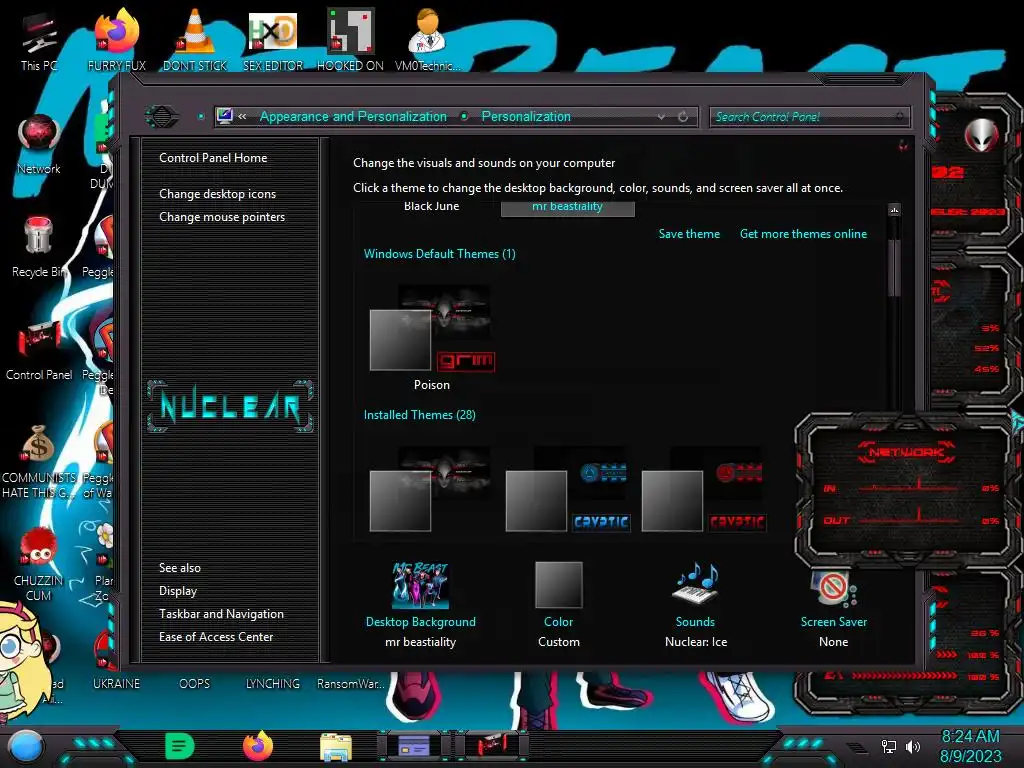
Task: Click the Start orb on taskbar
Action: click(x=26, y=746)
